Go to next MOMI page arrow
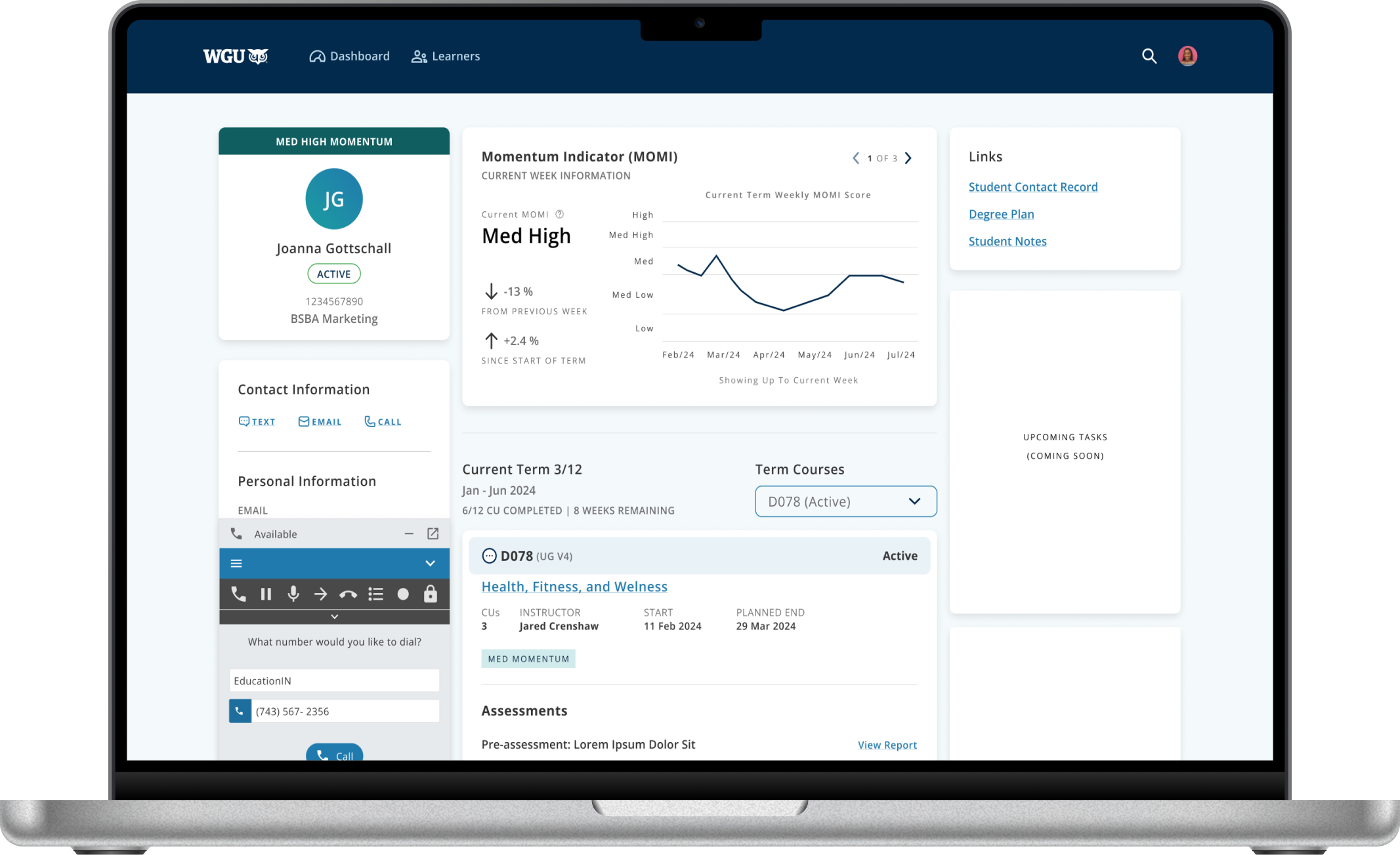 coord(908,158)
